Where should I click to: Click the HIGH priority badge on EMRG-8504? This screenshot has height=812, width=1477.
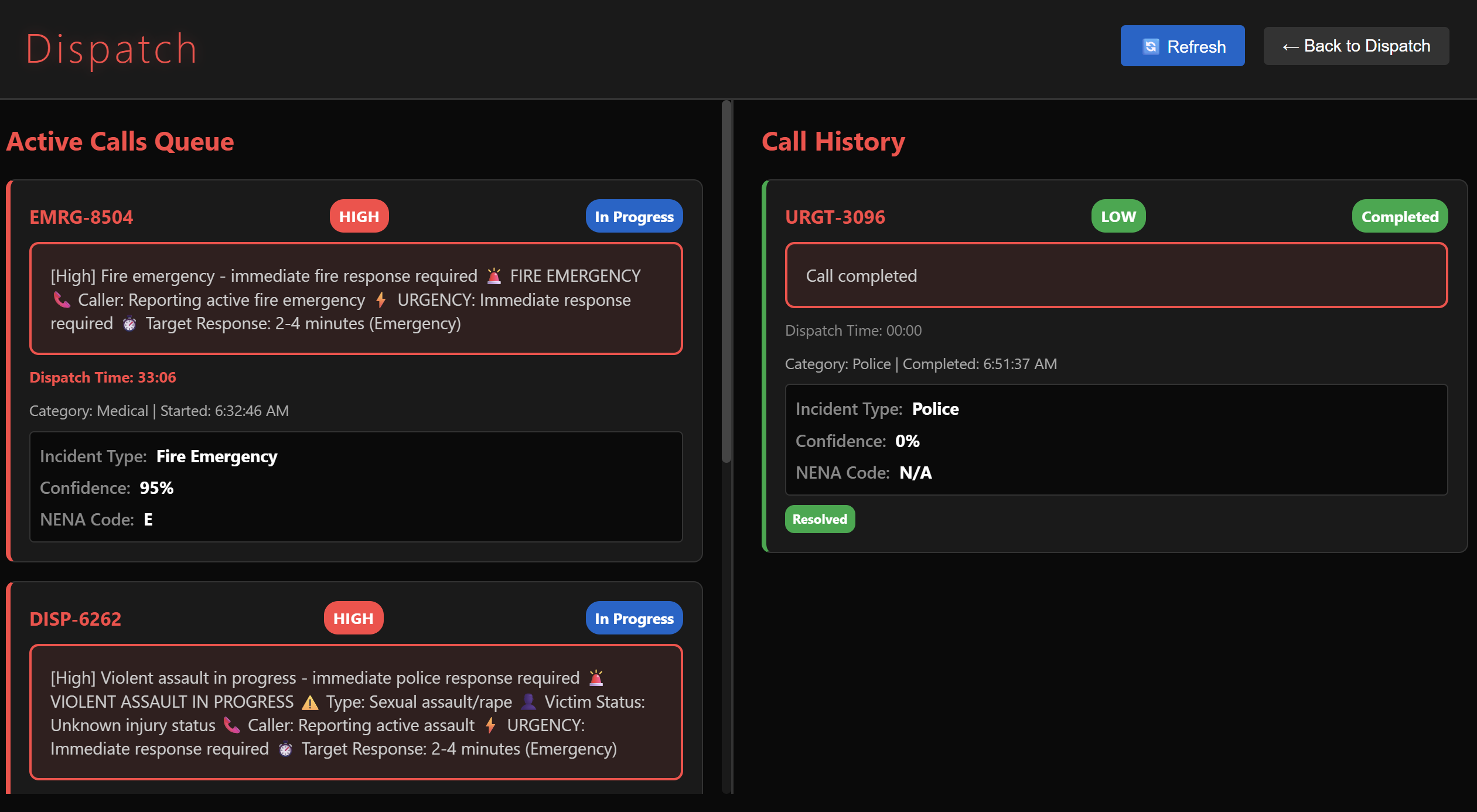359,216
